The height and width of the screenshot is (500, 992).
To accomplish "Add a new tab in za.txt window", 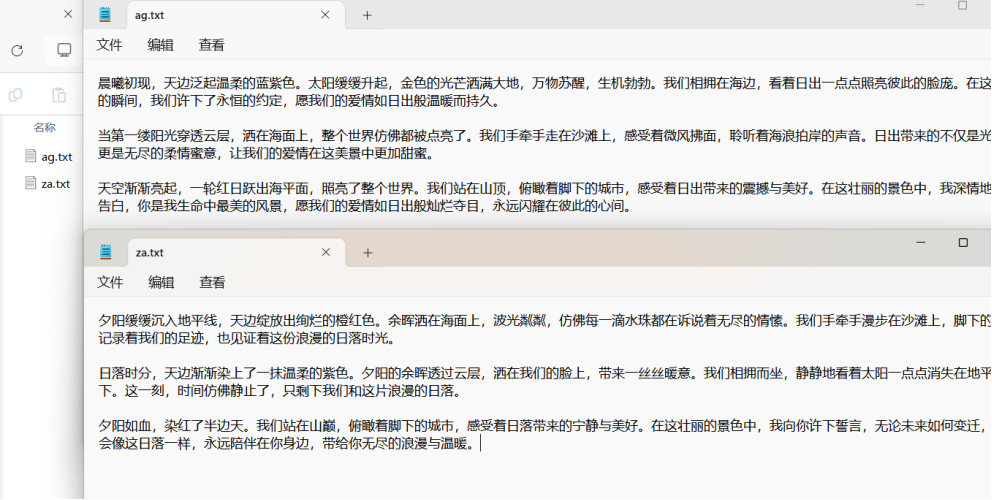I will click(x=368, y=253).
